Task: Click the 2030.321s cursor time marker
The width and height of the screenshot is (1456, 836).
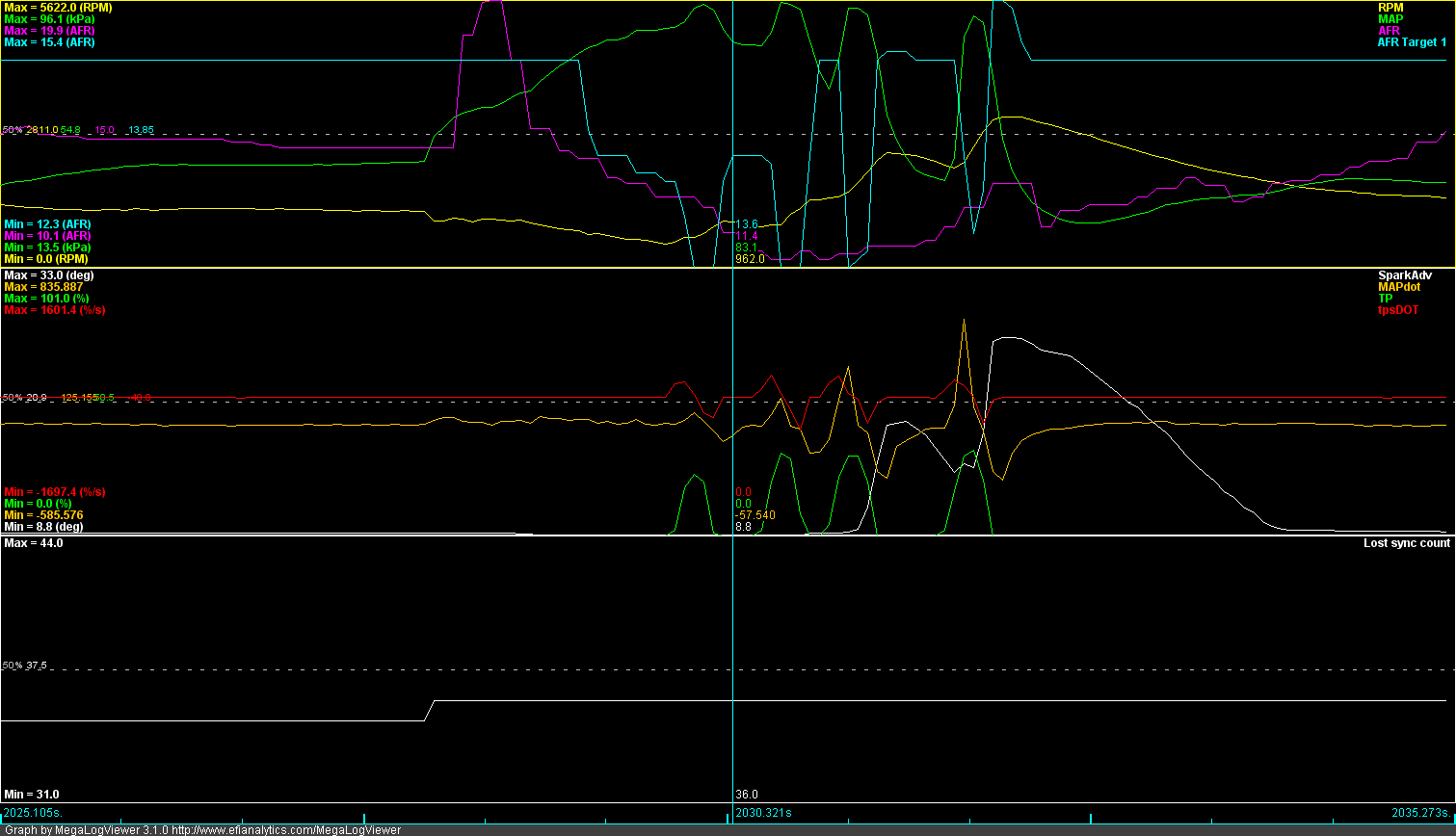Action: [763, 813]
